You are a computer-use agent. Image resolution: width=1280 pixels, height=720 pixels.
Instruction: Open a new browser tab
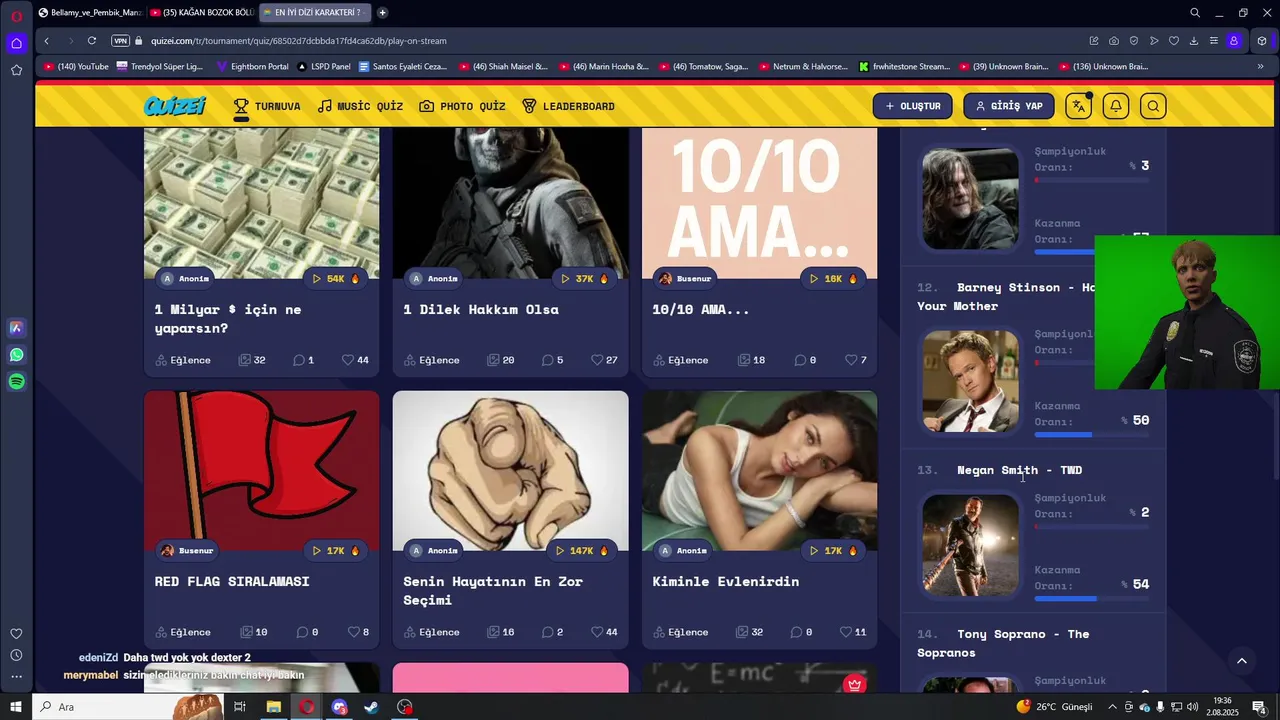coord(382,13)
